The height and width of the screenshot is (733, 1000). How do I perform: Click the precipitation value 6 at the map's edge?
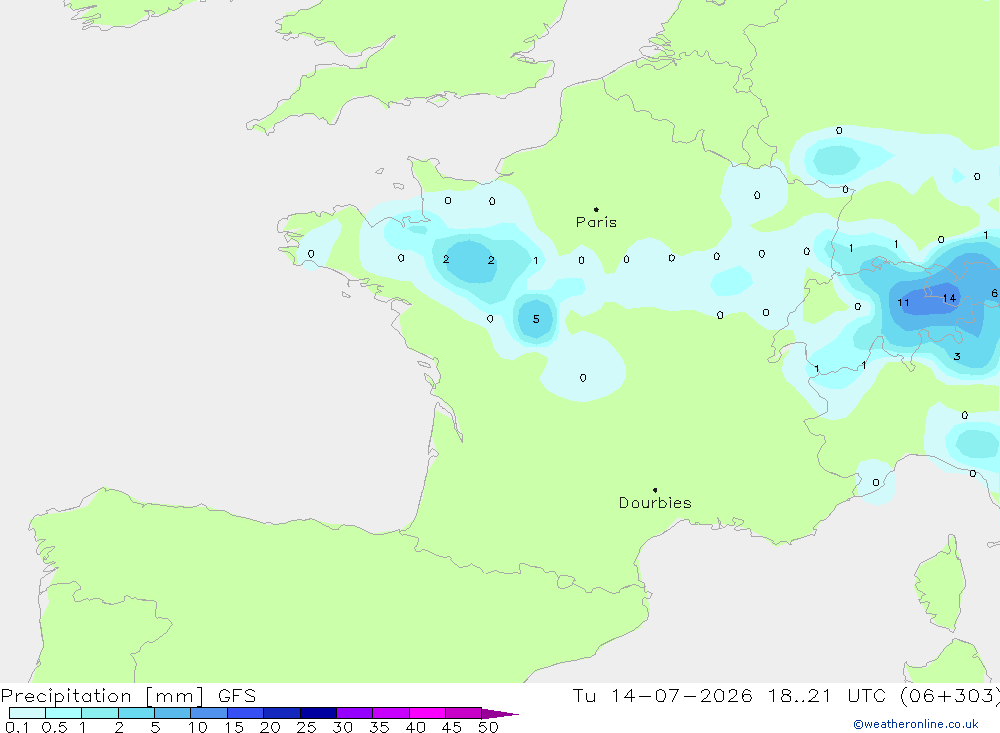[x=994, y=293]
